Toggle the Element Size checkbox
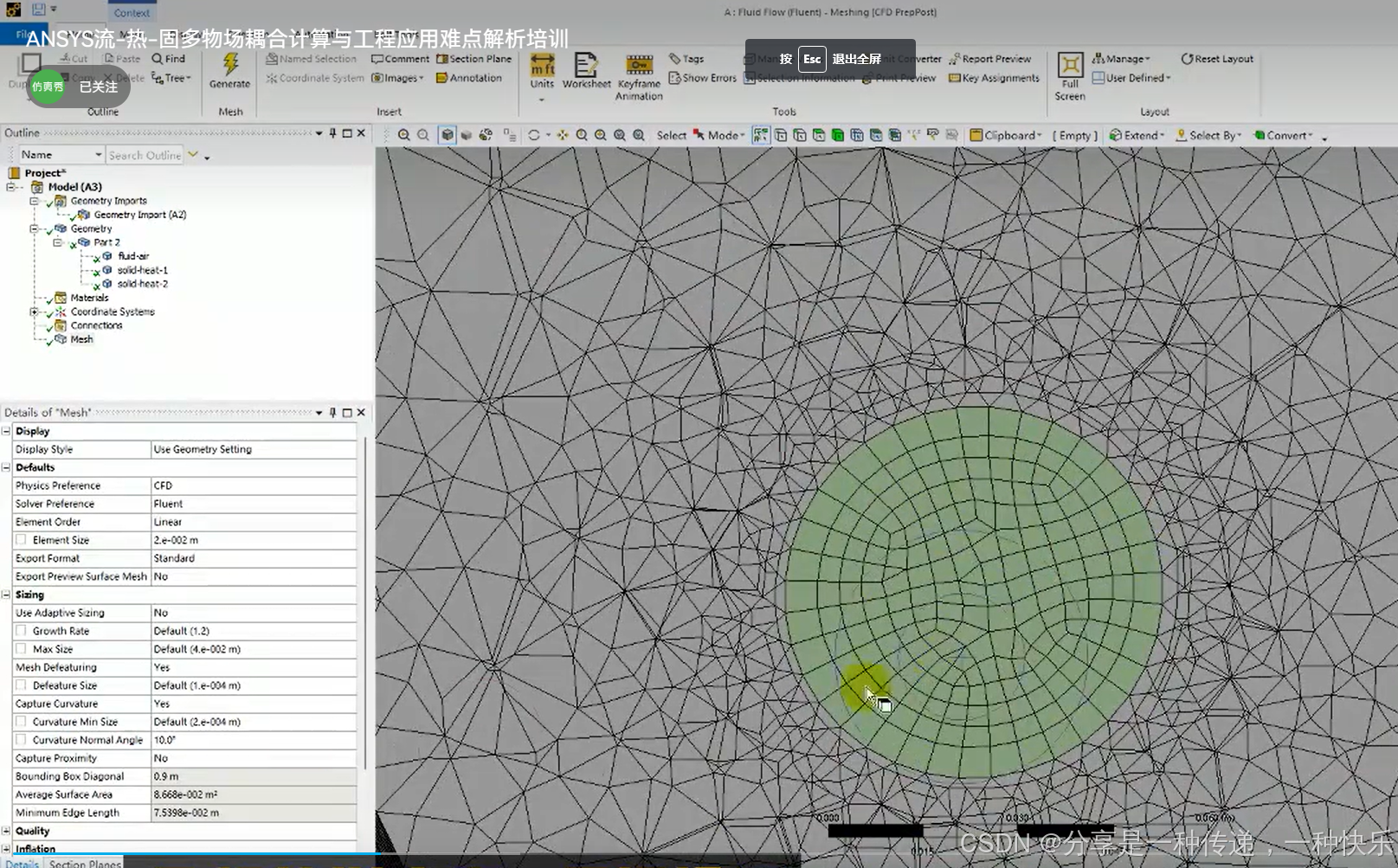 [21, 540]
